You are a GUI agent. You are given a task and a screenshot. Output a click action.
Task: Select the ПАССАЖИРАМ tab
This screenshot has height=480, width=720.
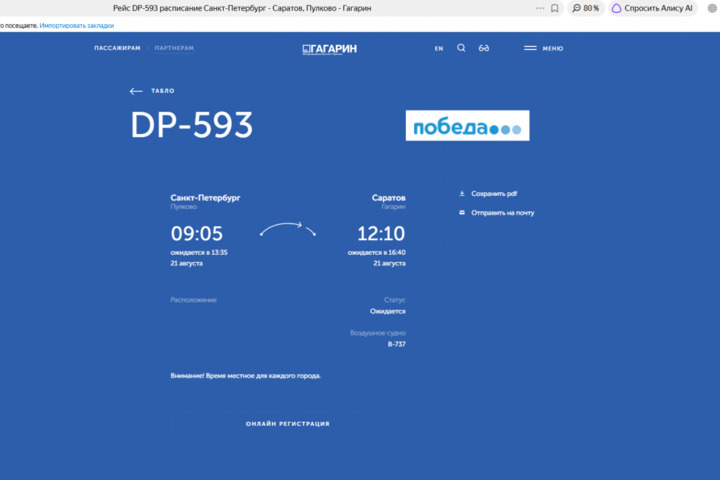pos(117,48)
